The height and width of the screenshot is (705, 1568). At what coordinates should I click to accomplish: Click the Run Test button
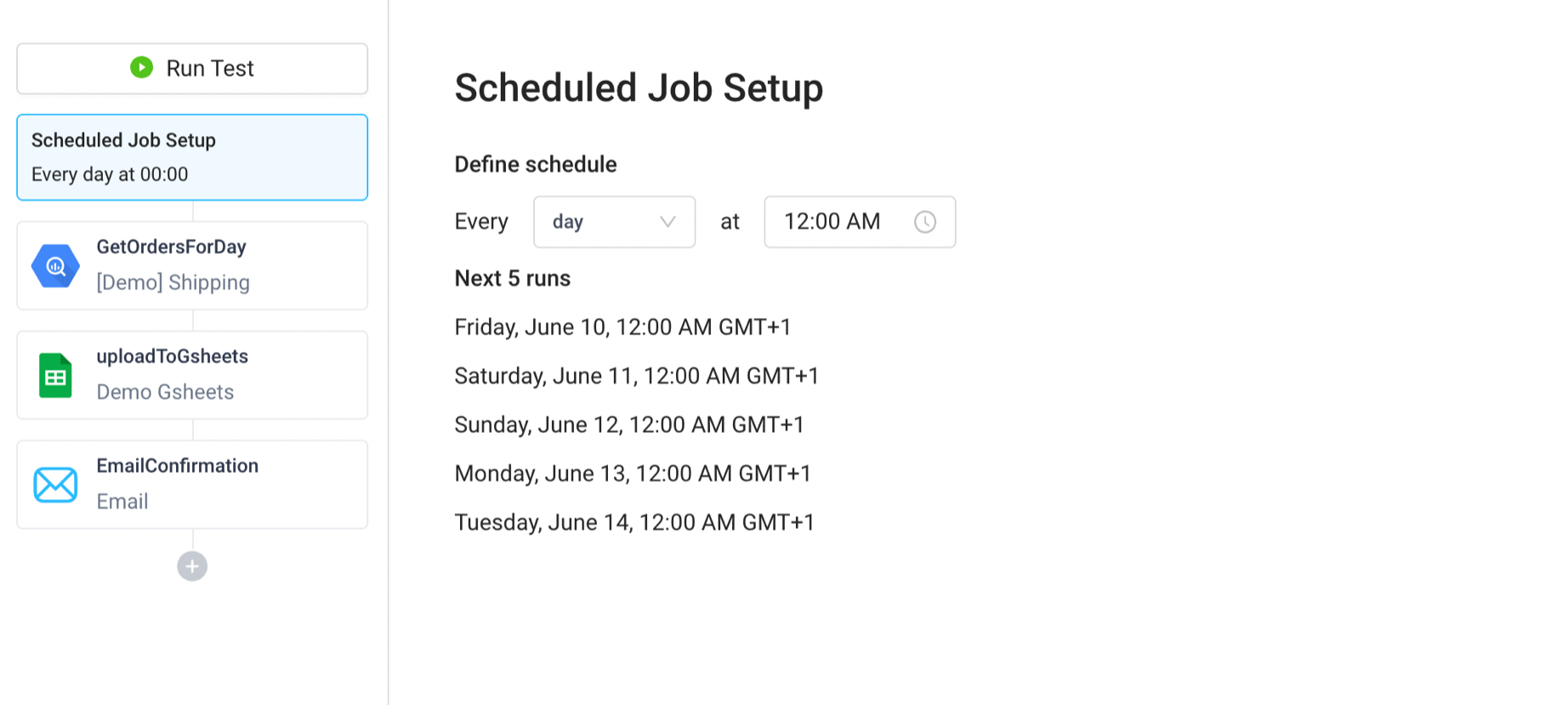coord(192,68)
